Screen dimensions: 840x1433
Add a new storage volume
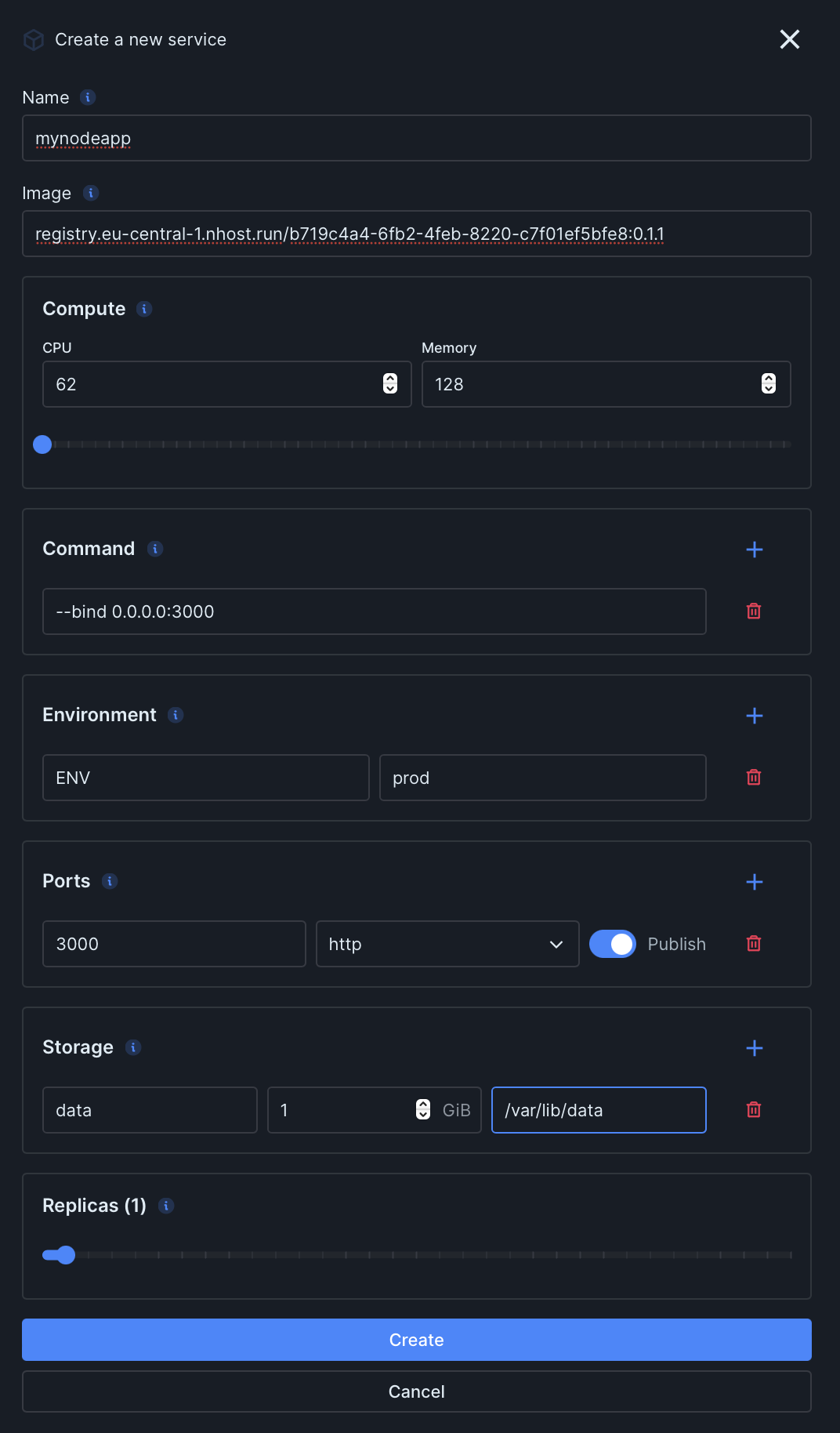click(x=754, y=1048)
